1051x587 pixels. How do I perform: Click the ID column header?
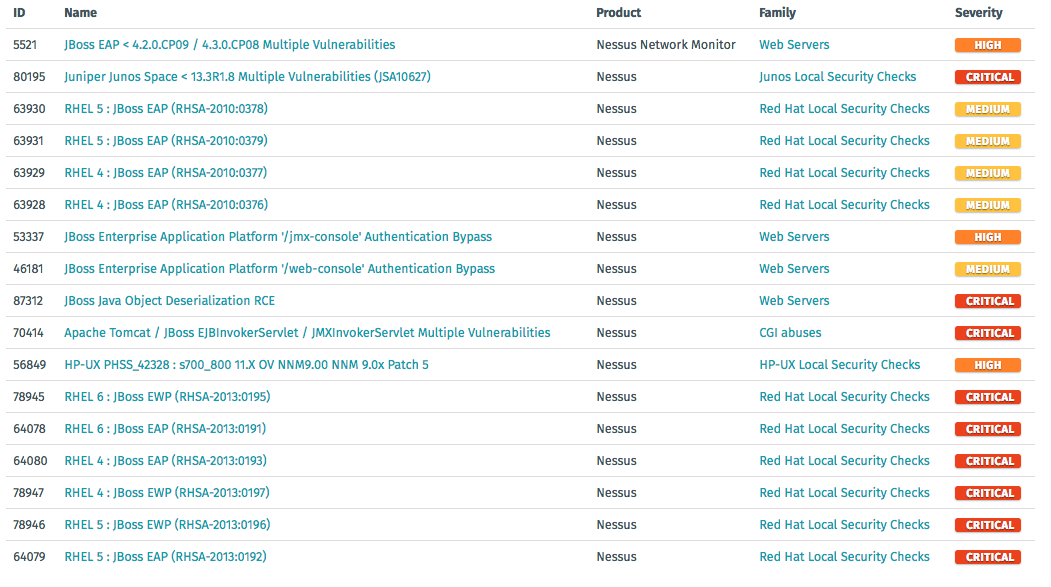tap(19, 13)
